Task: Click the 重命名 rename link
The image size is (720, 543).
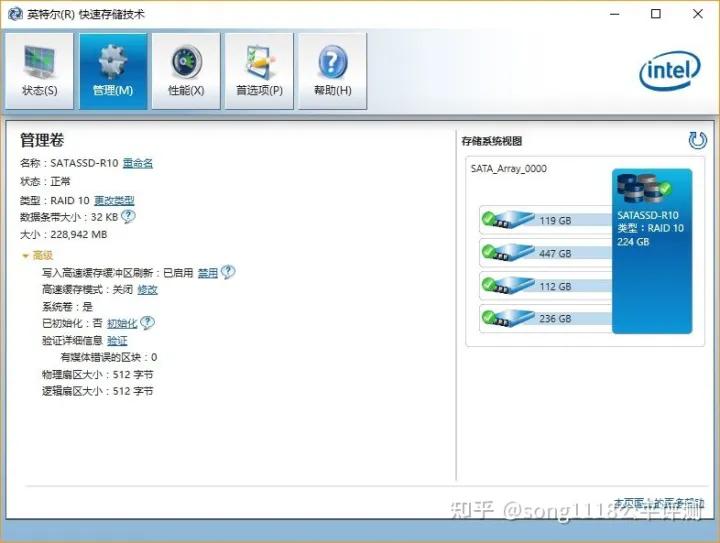Action: point(138,163)
